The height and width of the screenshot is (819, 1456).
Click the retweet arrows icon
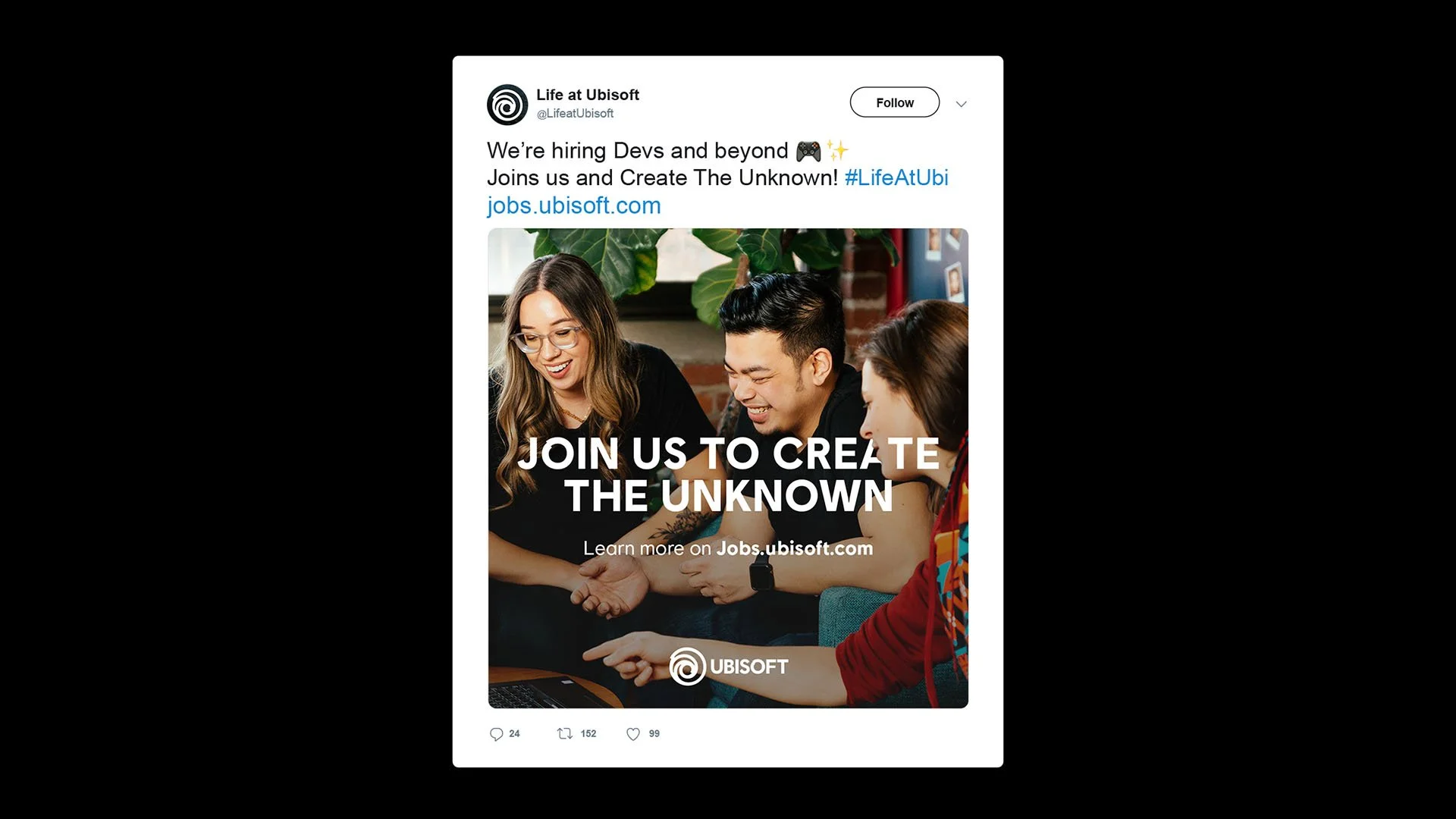point(565,733)
